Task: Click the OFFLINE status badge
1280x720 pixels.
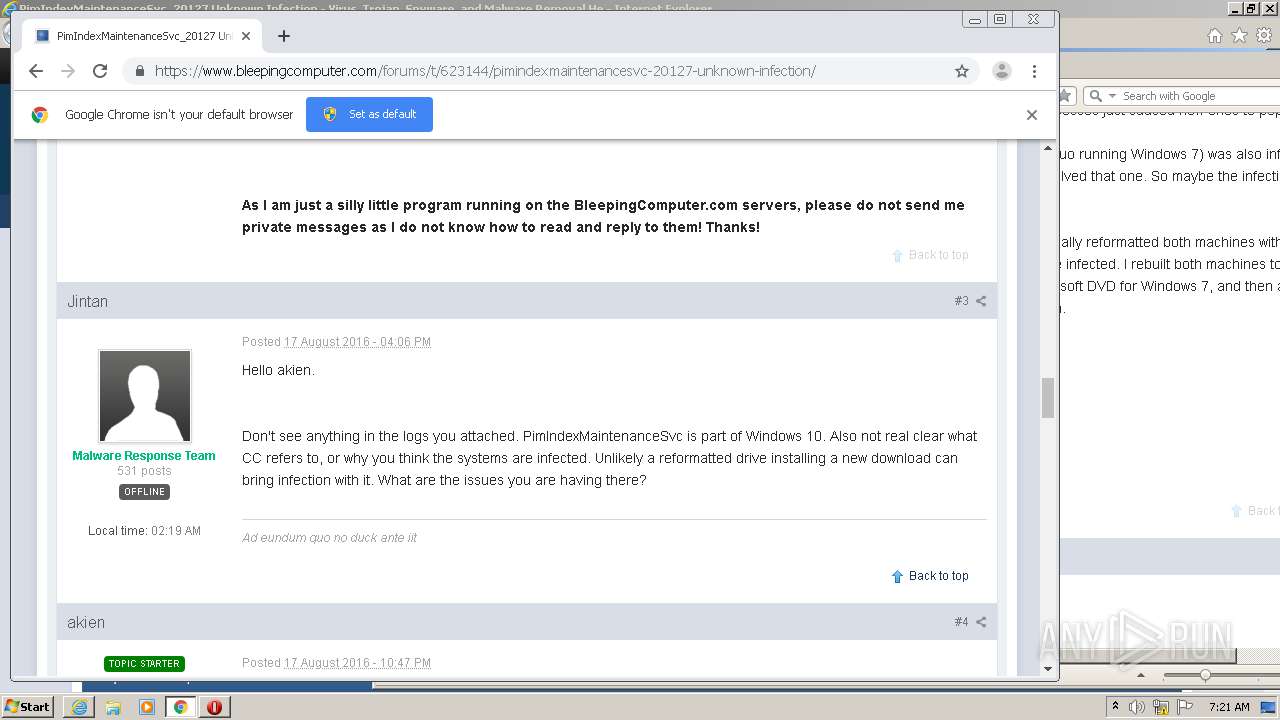Action: click(x=144, y=492)
